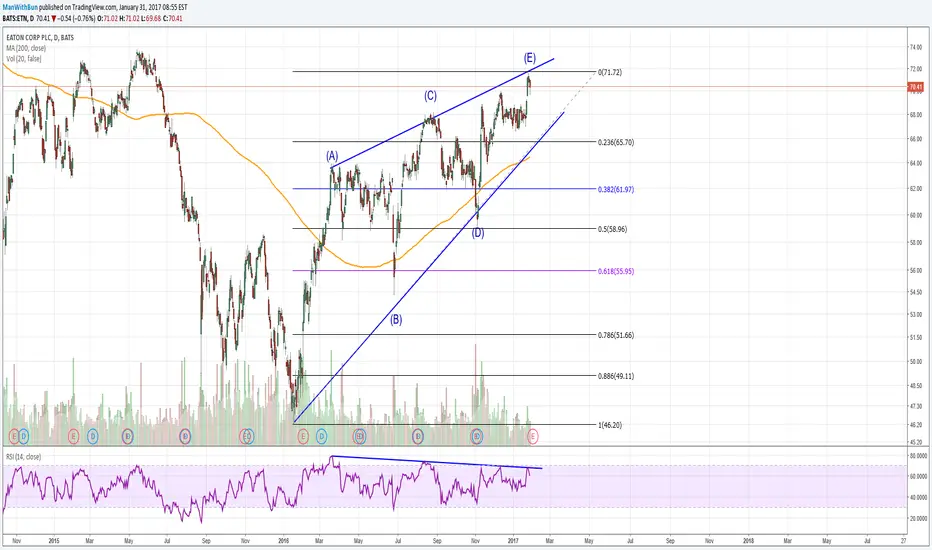Click the wave label (D)
This screenshot has height=550, width=932.
[x=478, y=233]
